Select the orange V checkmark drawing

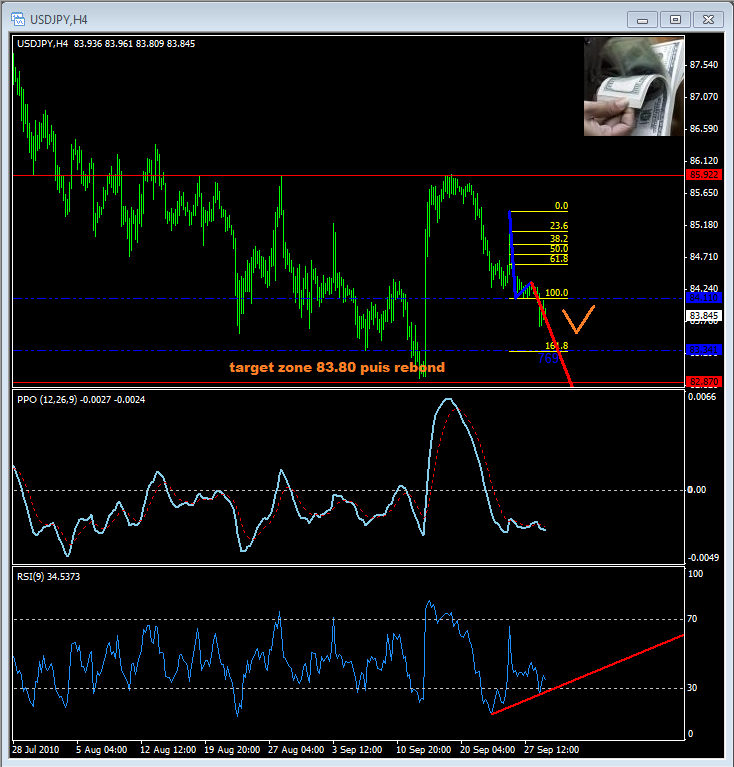tap(578, 319)
